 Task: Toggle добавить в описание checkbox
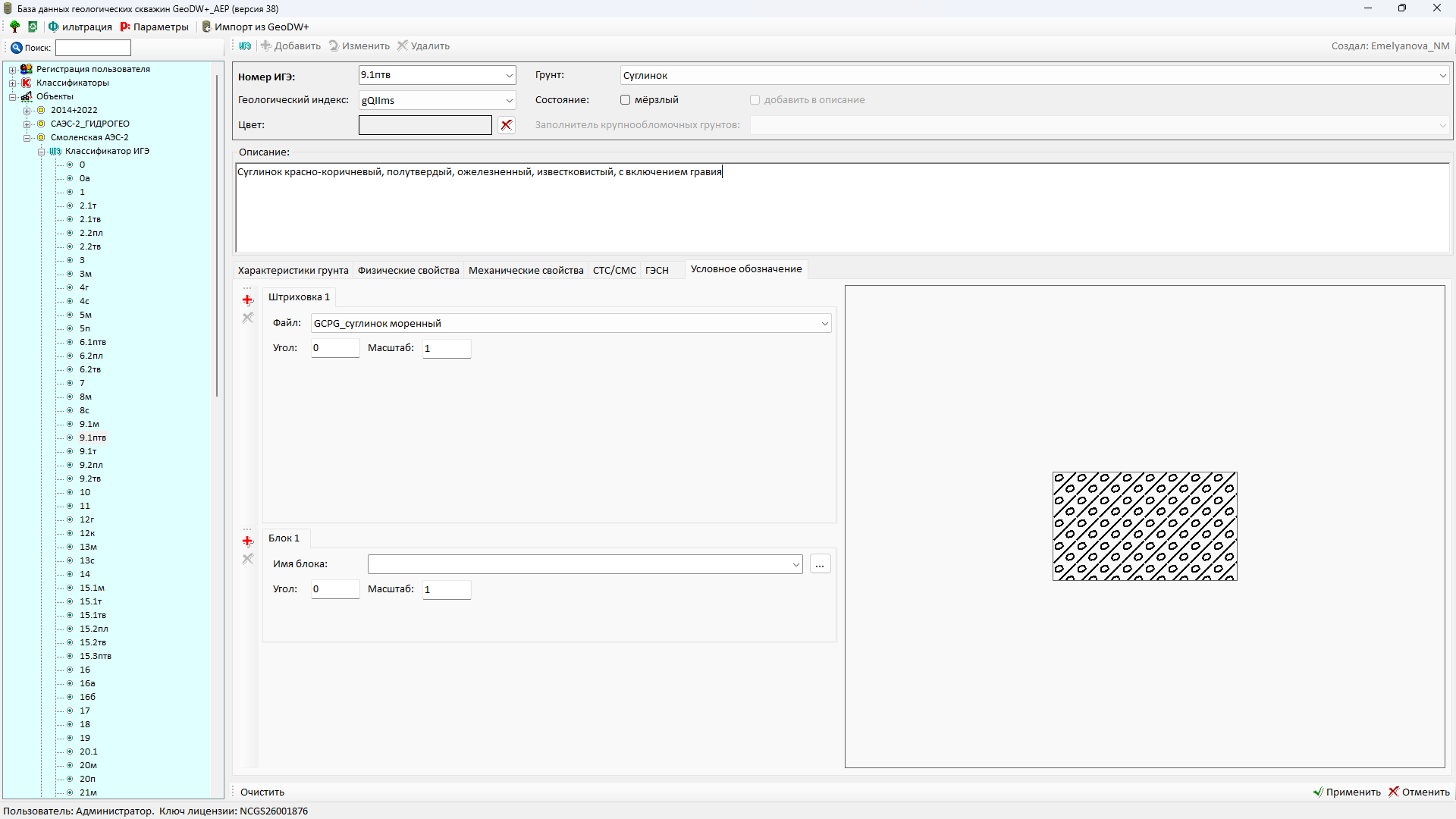(755, 100)
